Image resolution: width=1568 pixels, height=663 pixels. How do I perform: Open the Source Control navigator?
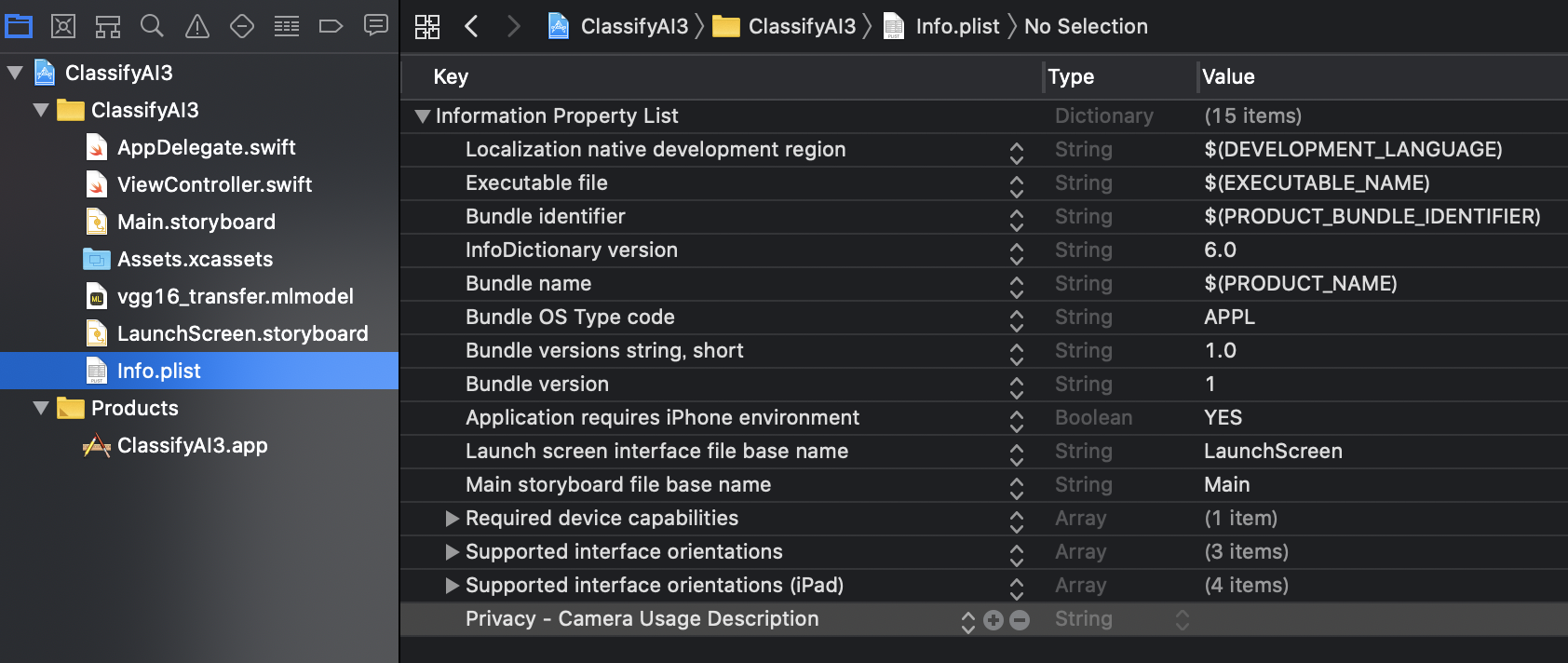(63, 26)
